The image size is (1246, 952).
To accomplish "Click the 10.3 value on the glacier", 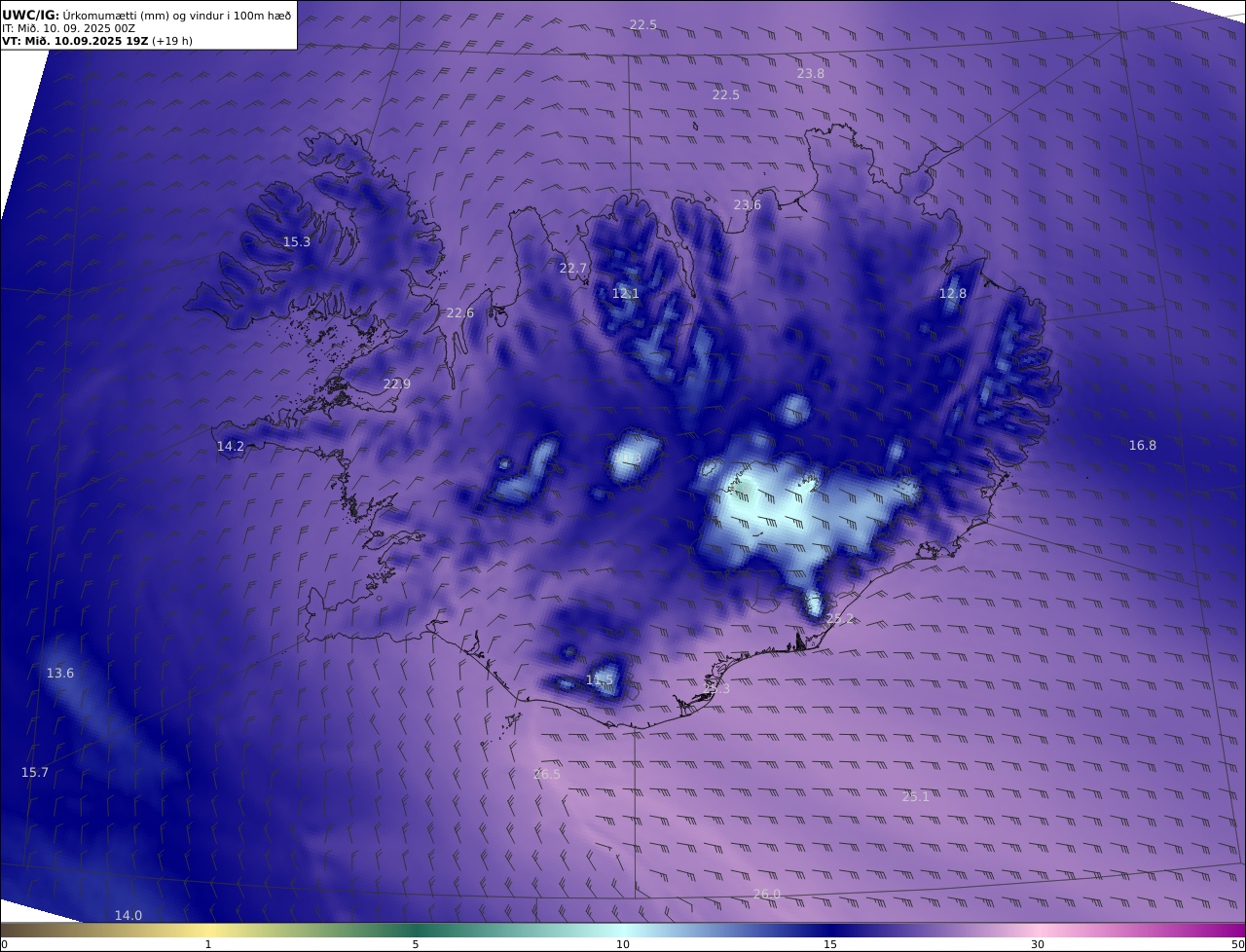I will tap(629, 458).
